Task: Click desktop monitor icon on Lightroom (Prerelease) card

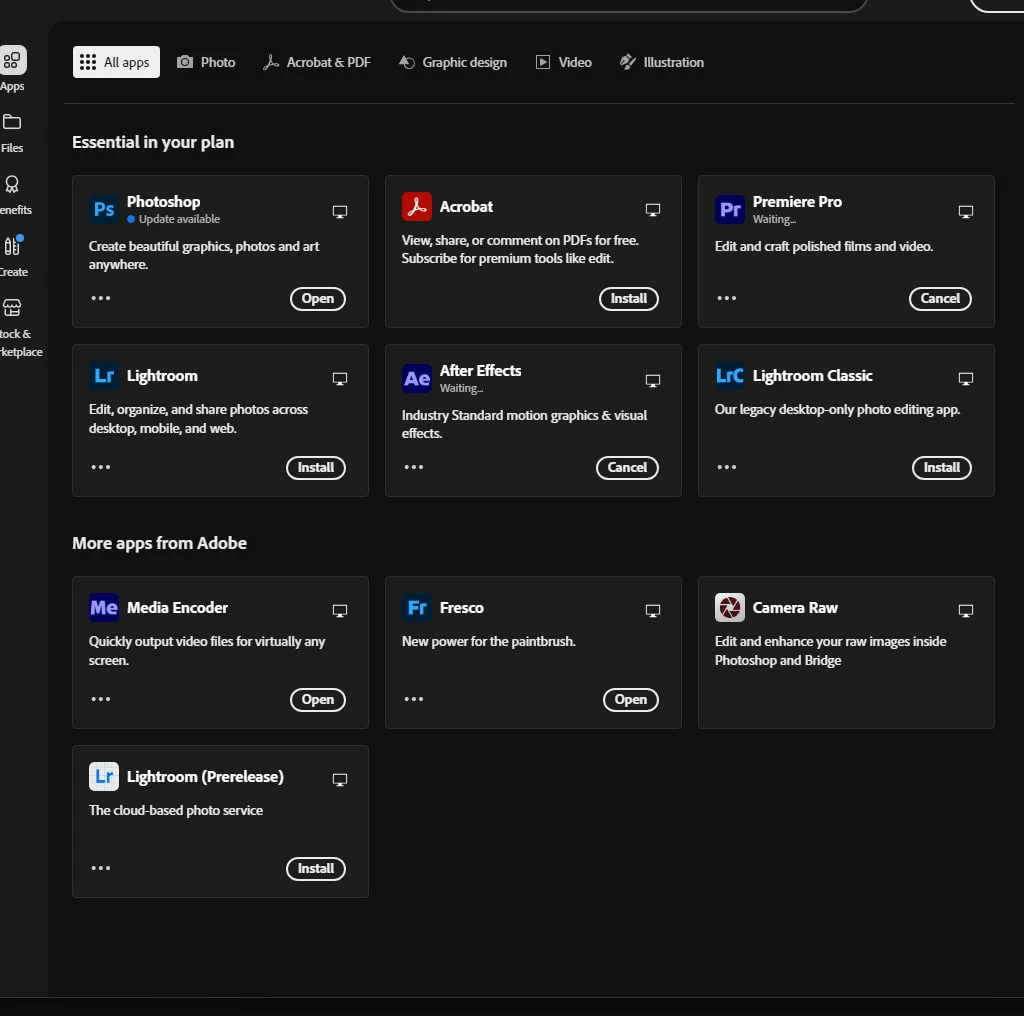Action: coord(340,780)
